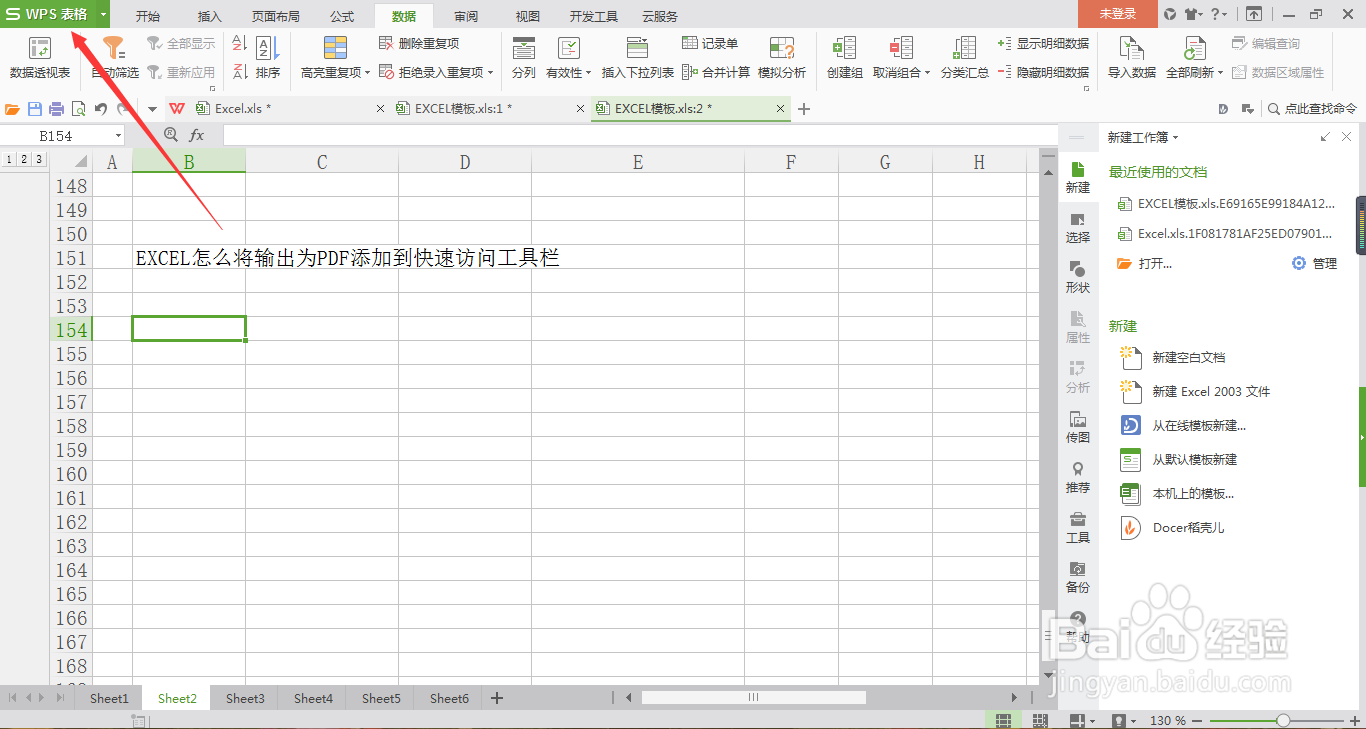Click Insert Dropdown List (插入下拉列表)
The image size is (1366, 729).
pos(637,58)
